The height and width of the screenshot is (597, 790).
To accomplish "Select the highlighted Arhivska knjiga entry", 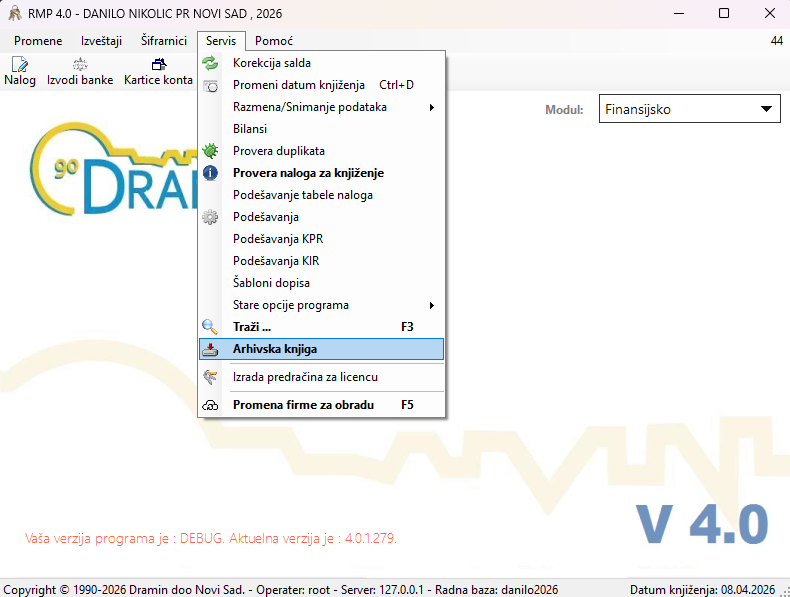I will point(321,349).
